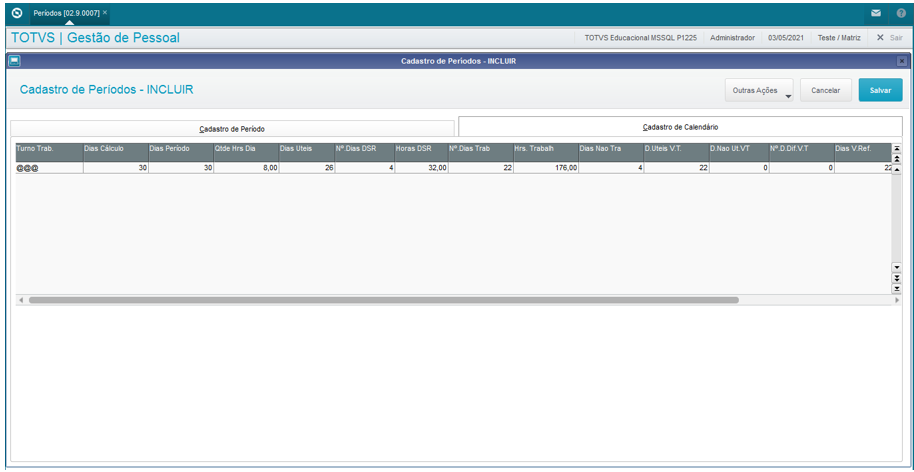Click the Dias Cálculo column header
The height and width of the screenshot is (472, 914).
coord(115,152)
